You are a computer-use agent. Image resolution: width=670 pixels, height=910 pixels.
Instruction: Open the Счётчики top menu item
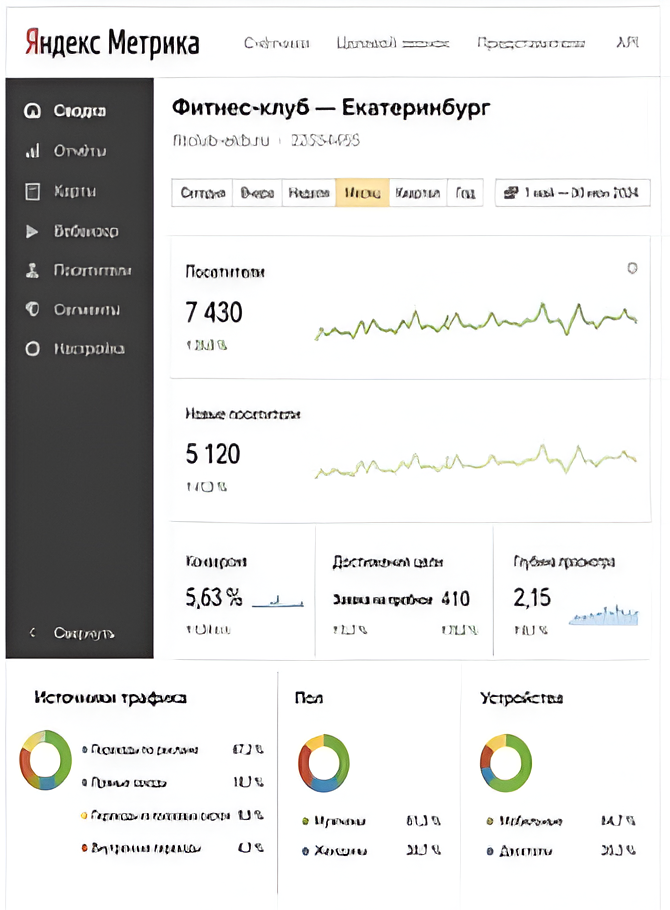(x=276, y=43)
